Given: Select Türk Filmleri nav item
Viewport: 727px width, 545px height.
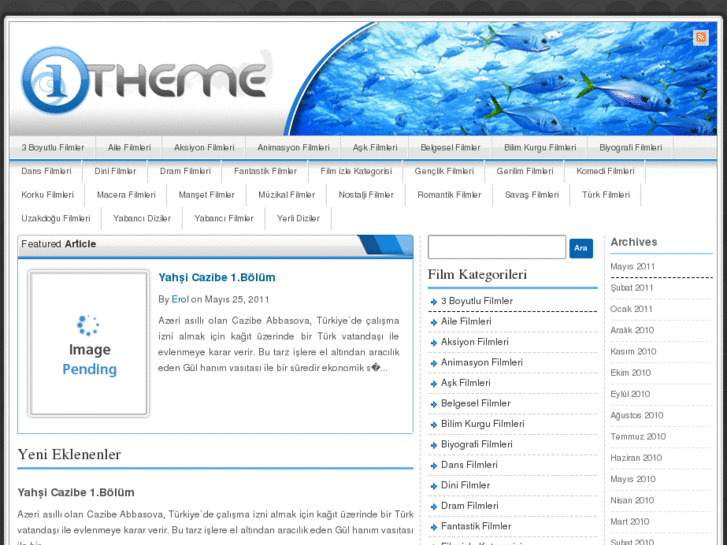Looking at the screenshot, I should (606, 195).
